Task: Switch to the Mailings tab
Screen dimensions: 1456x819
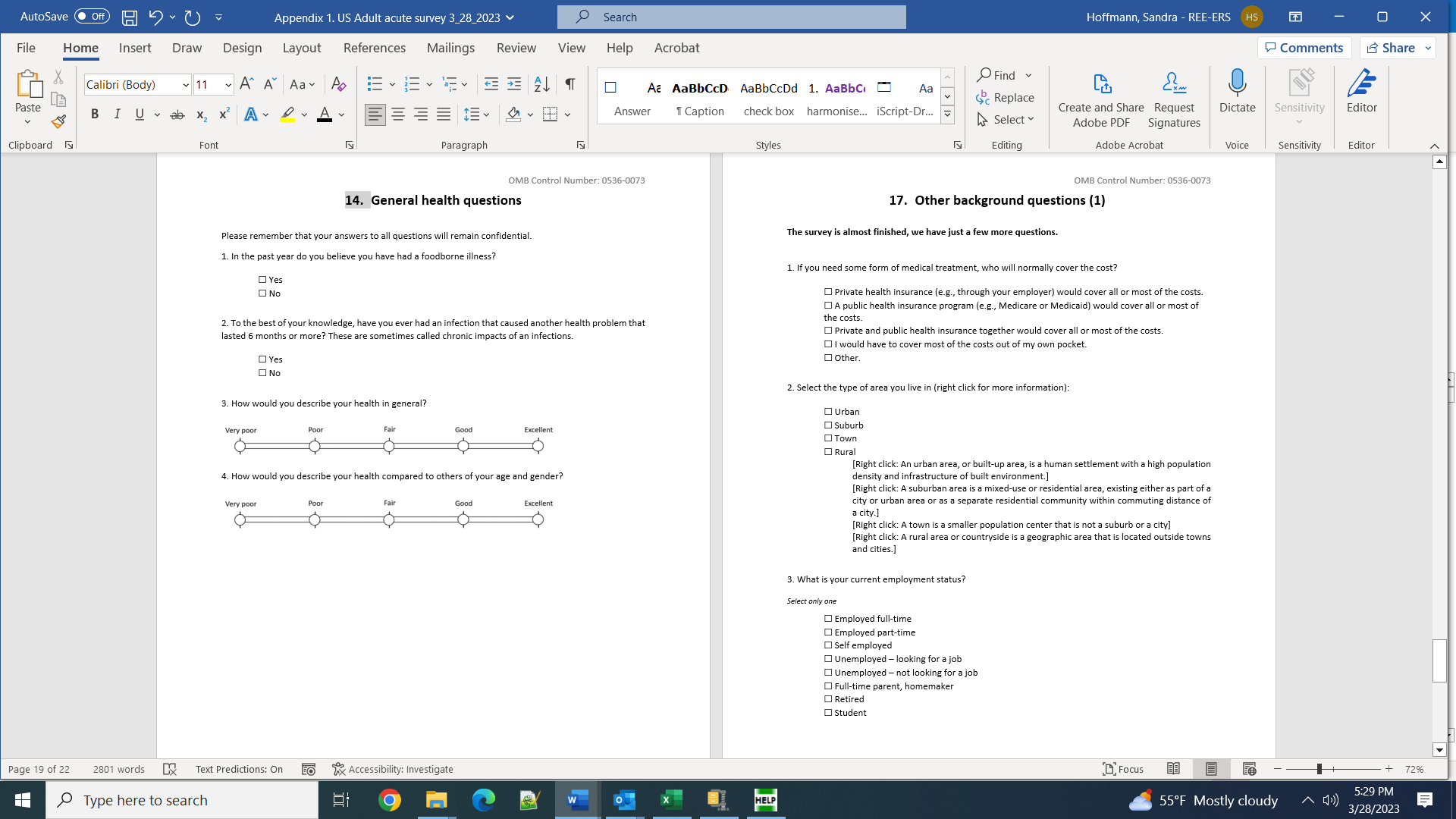Action: 450,48
